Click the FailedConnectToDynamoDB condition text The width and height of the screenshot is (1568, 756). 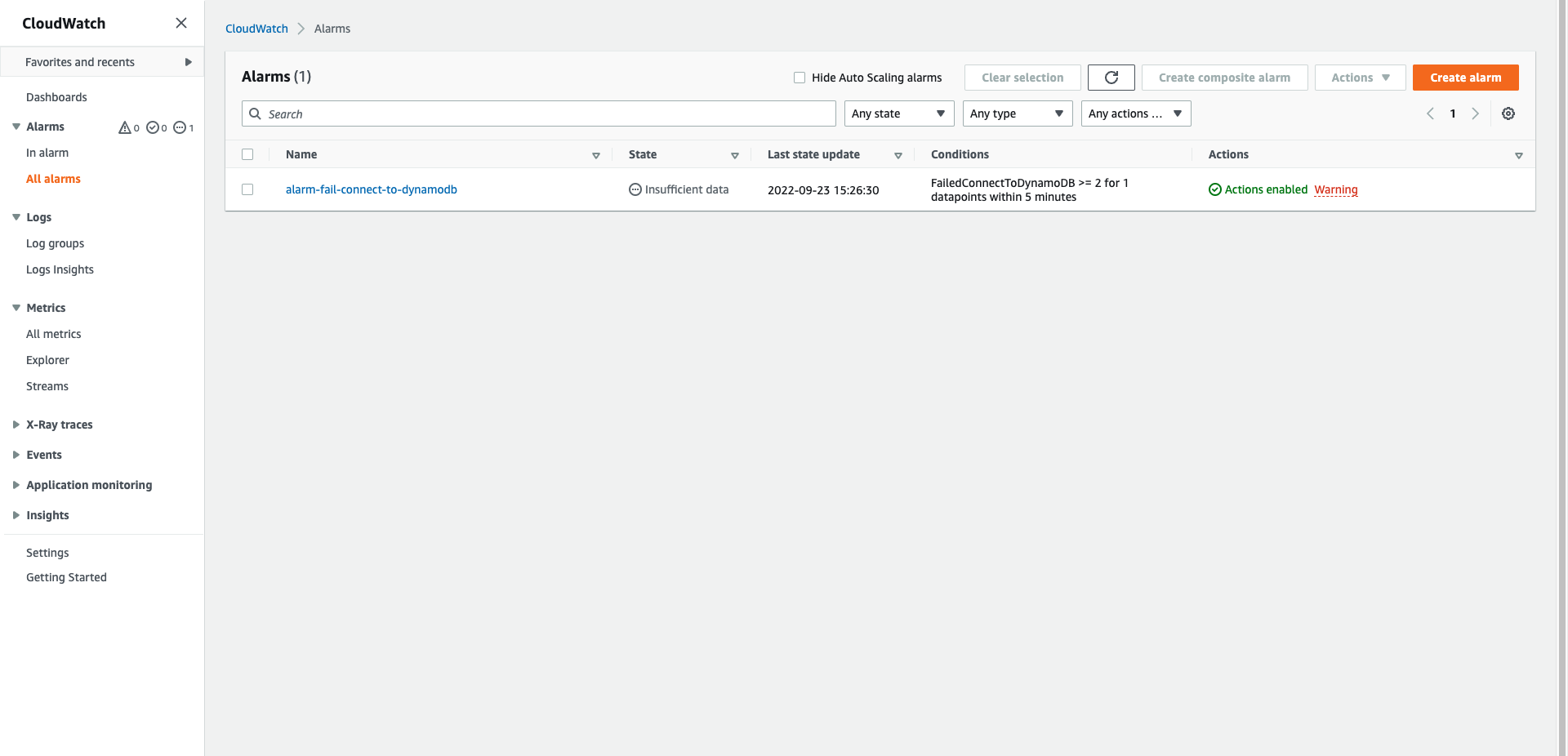click(x=1029, y=189)
